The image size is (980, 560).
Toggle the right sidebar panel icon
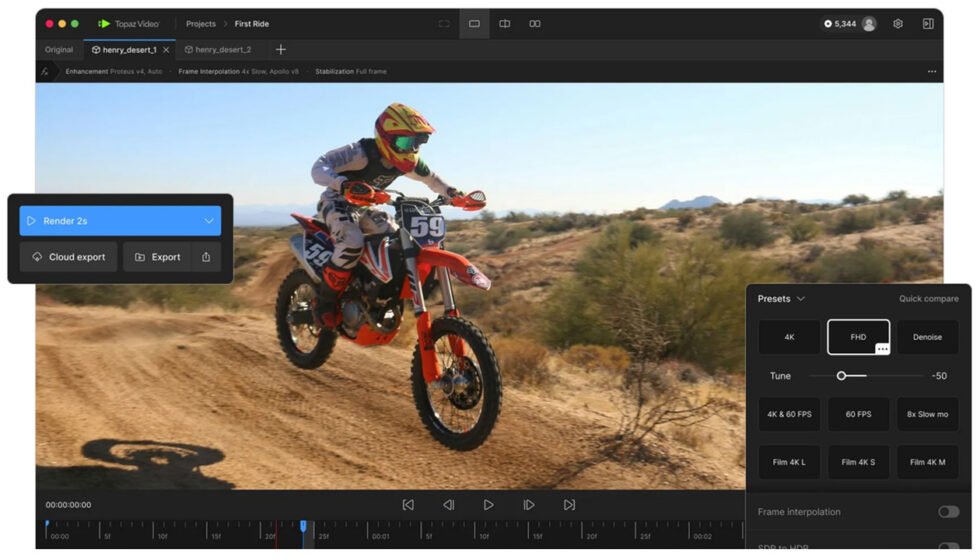coord(928,24)
